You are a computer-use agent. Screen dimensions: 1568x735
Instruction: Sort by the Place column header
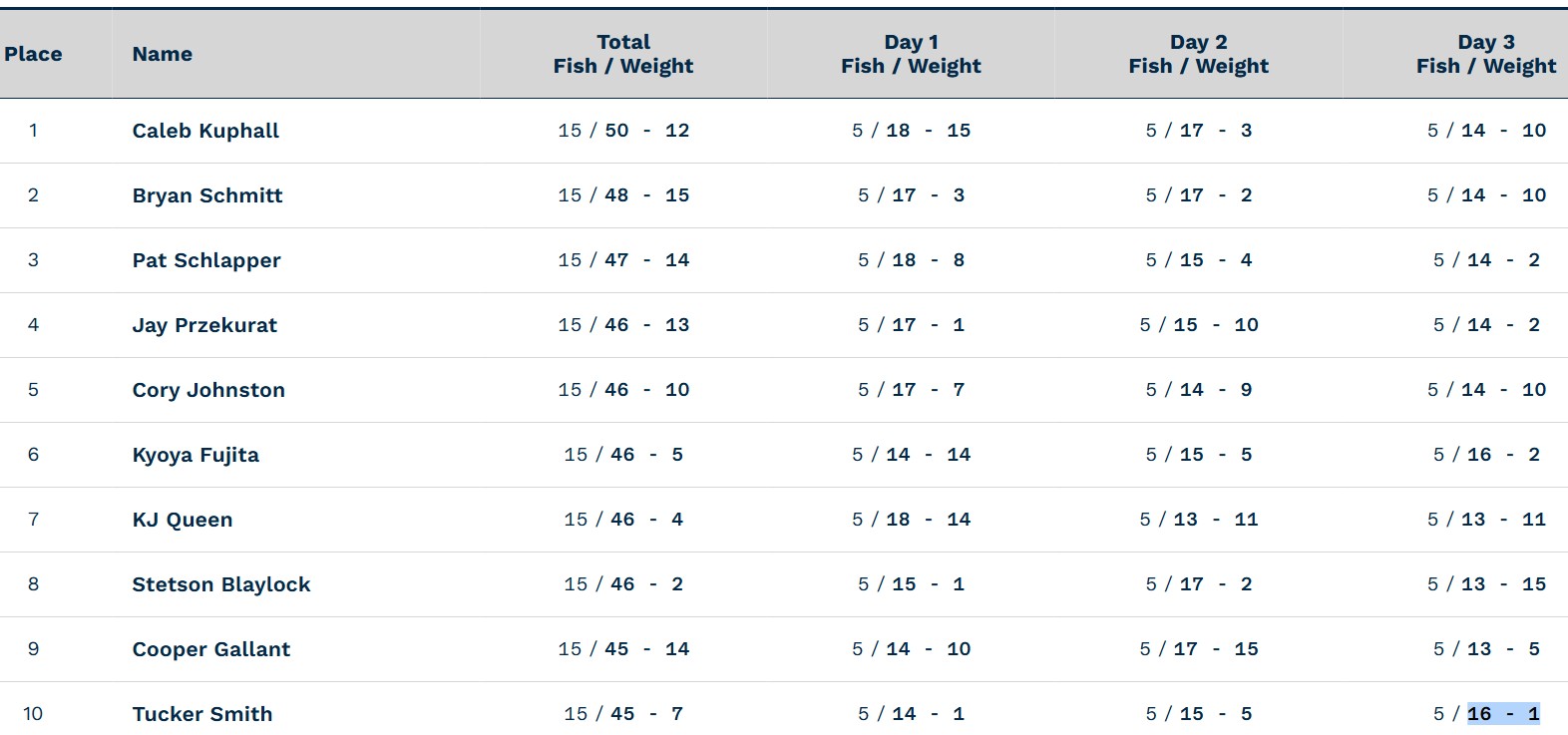pos(33,54)
